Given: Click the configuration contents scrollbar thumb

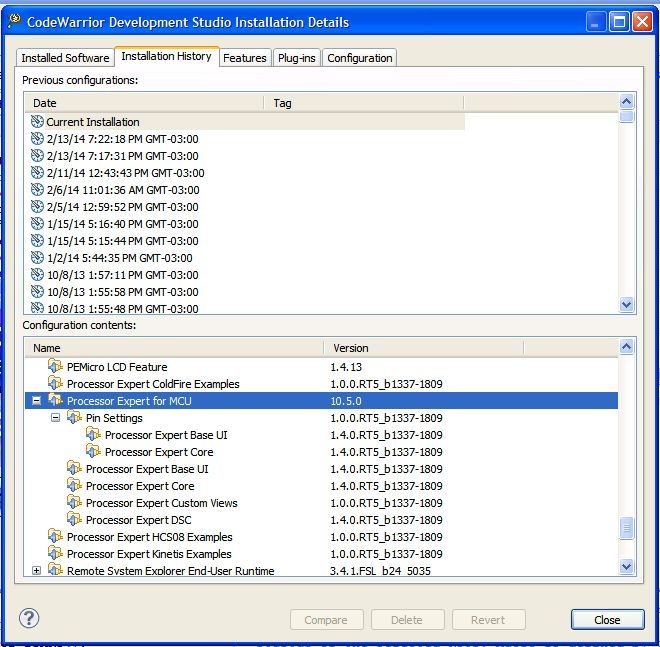Looking at the screenshot, I should [626, 527].
